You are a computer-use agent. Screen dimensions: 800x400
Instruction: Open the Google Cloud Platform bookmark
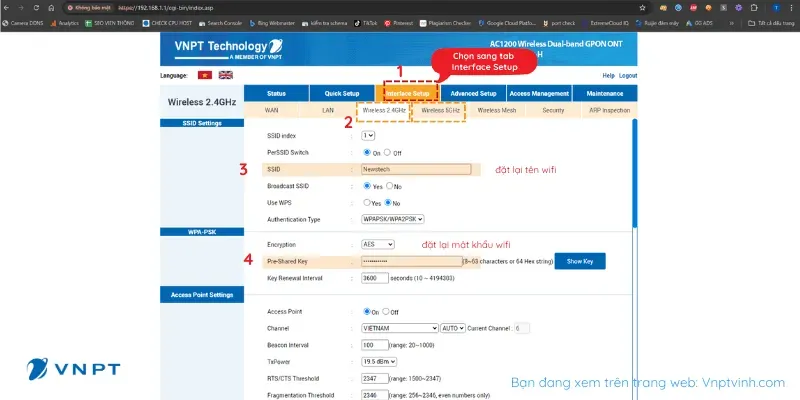pyautogui.click(x=507, y=23)
